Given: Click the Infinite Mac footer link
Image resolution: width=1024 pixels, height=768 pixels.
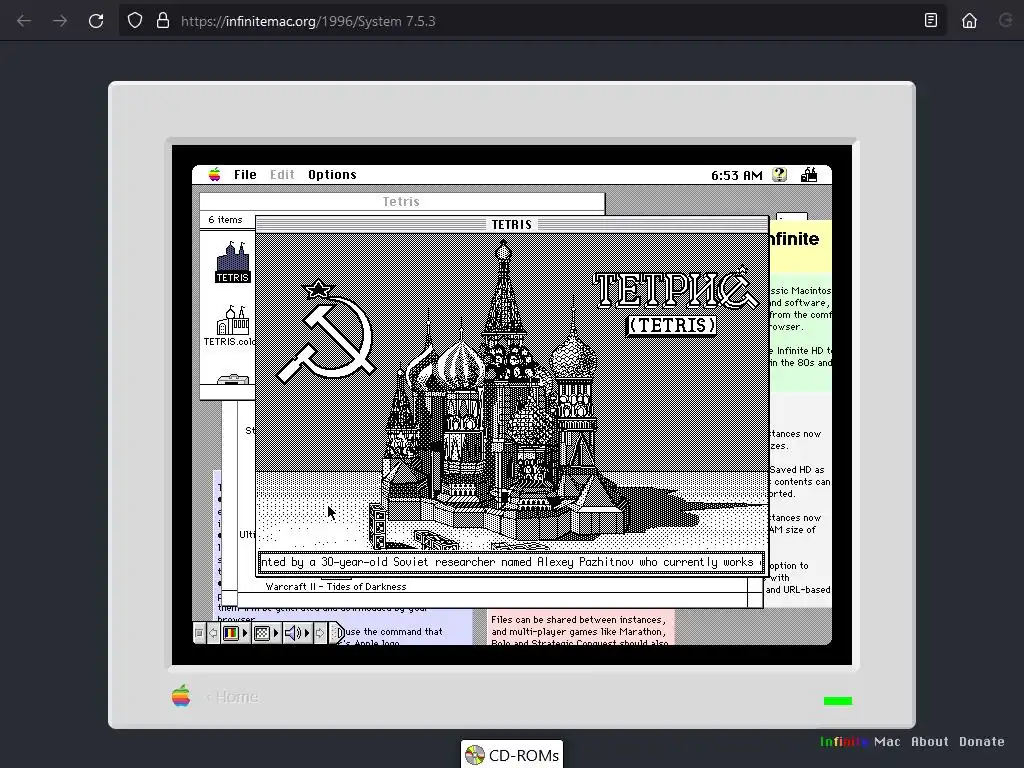Looking at the screenshot, I should (860, 741).
